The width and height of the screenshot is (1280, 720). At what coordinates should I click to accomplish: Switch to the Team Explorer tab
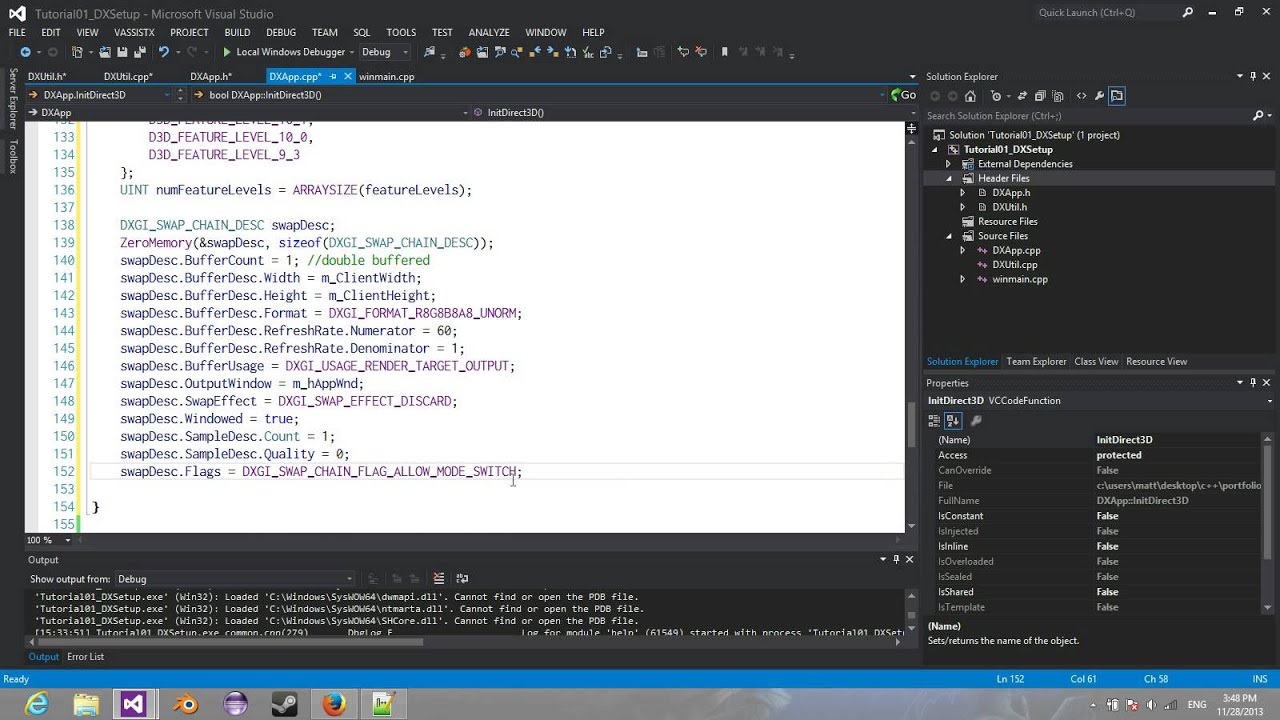coord(1036,361)
